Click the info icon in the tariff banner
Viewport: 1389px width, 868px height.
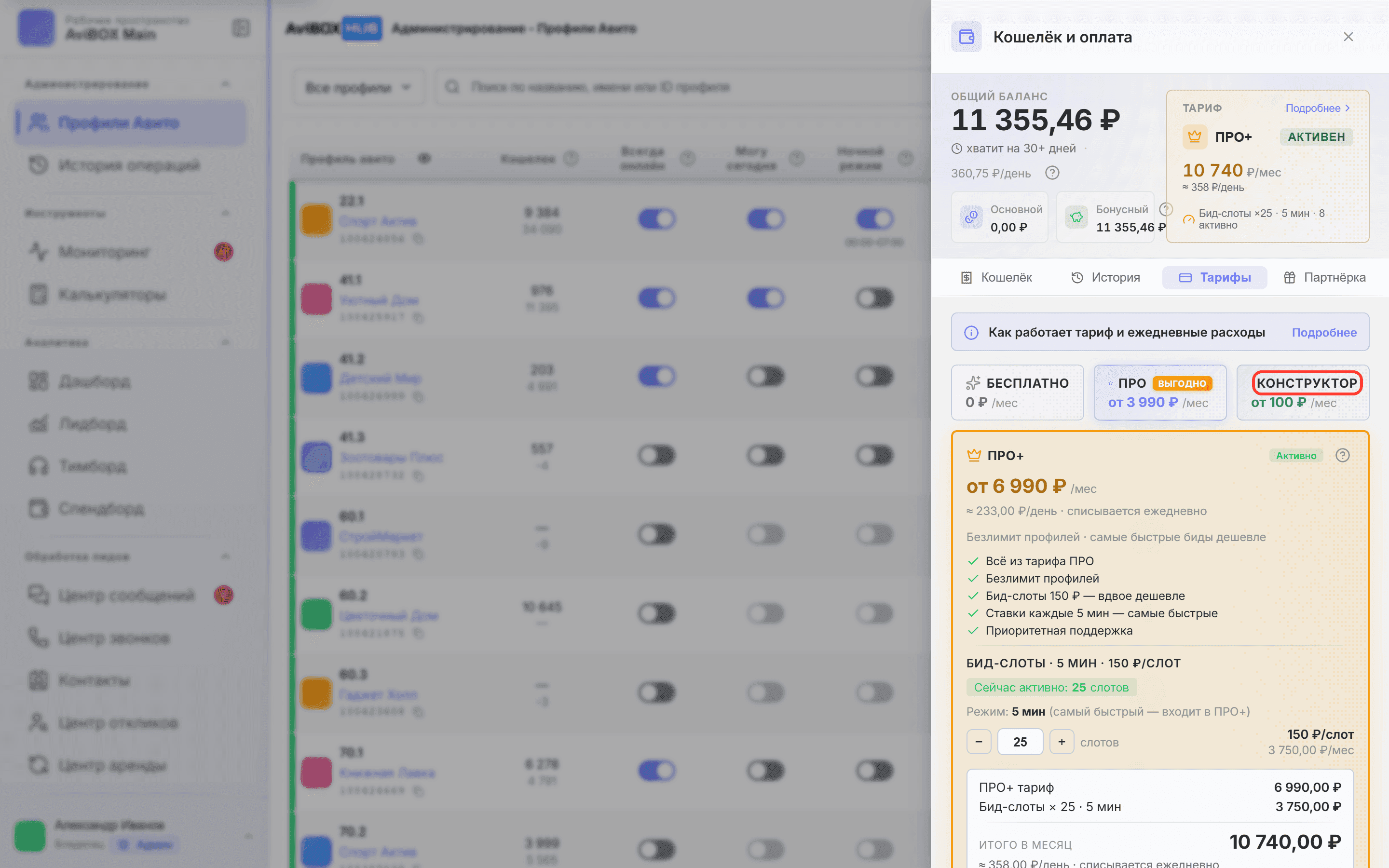[971, 332]
